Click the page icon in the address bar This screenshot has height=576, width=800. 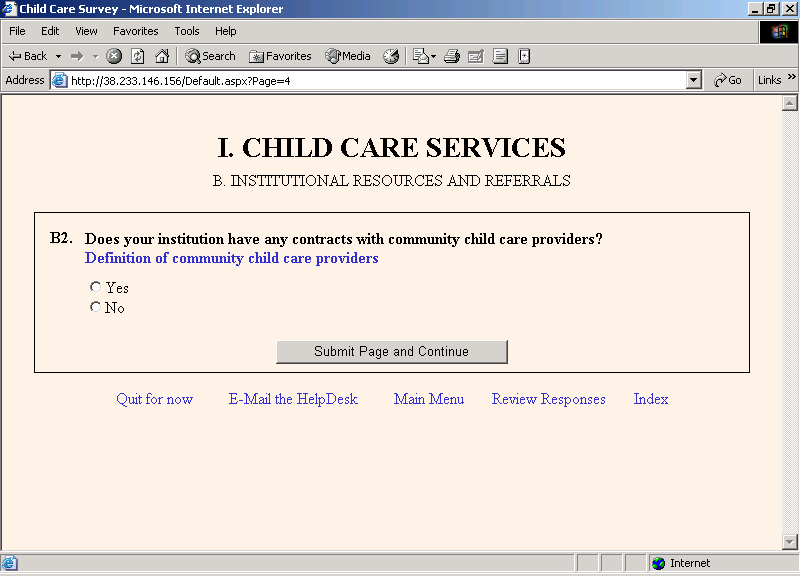60,81
